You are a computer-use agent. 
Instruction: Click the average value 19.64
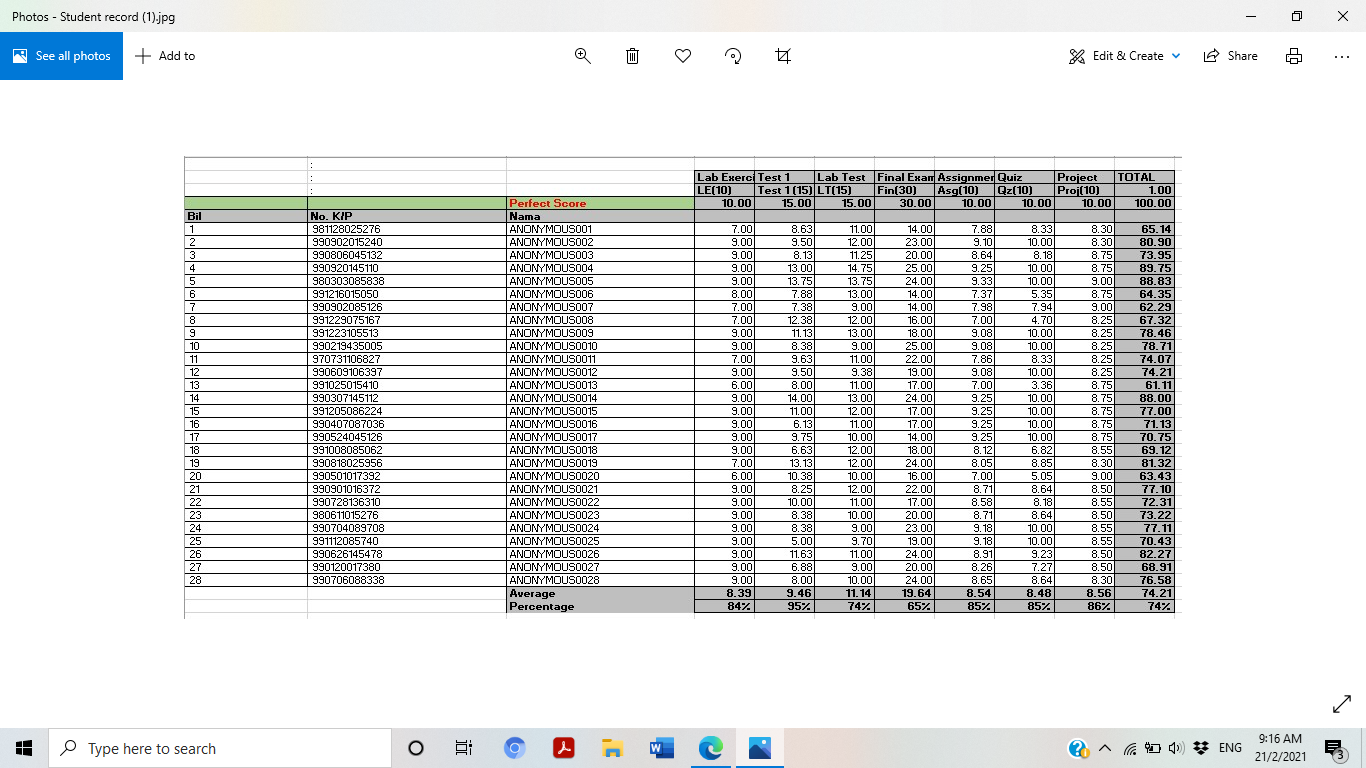[917, 593]
